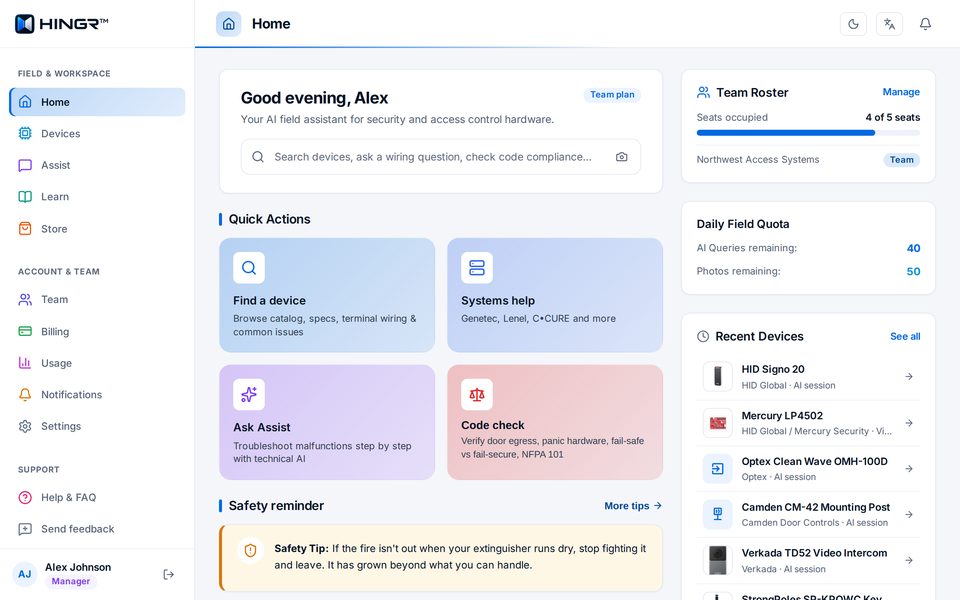Click the sparkle icon on Ask Assist
Screen dimensions: 960x600
[x=249, y=394]
